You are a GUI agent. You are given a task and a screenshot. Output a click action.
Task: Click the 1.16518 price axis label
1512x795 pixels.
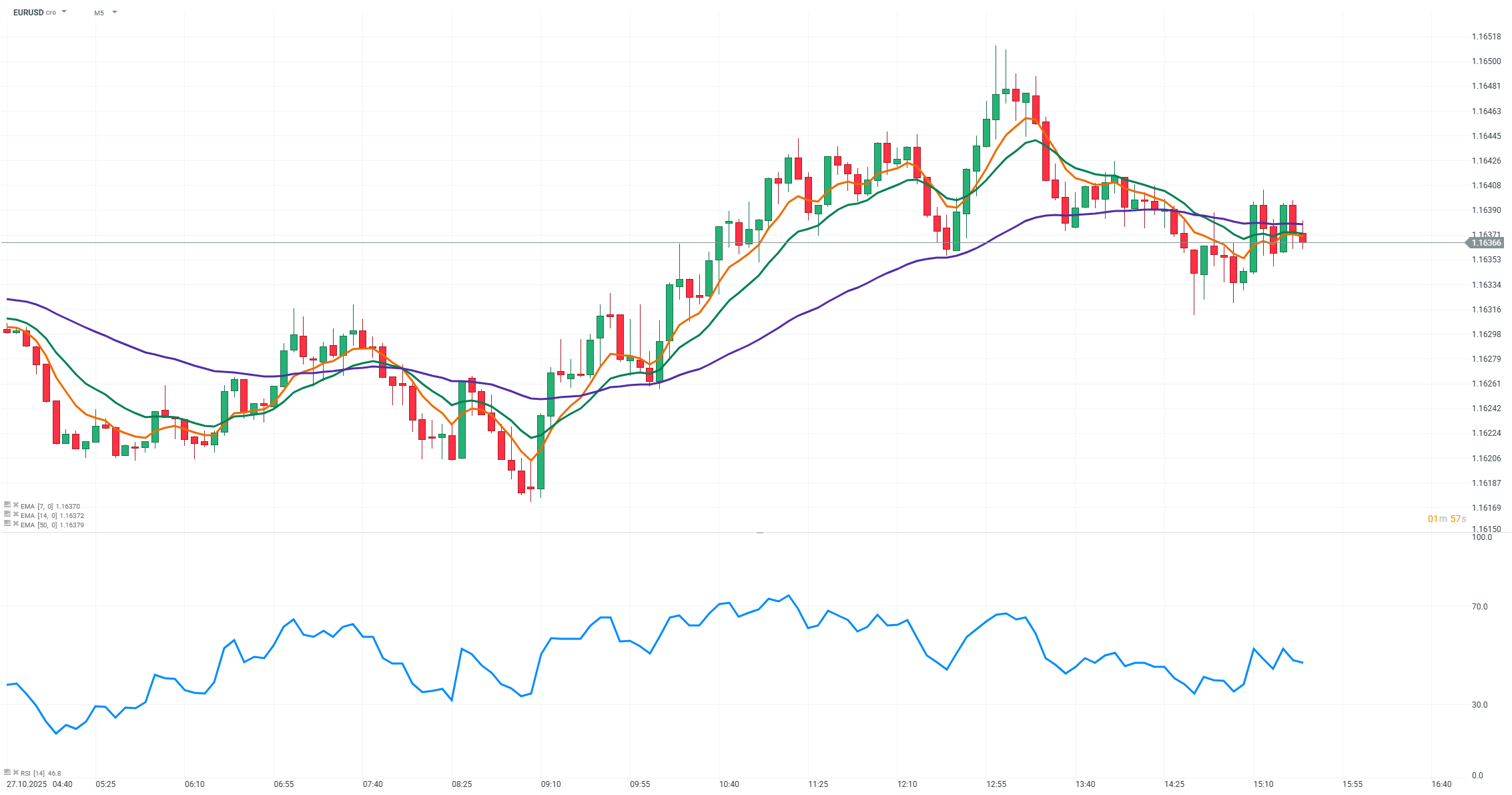[1486, 37]
